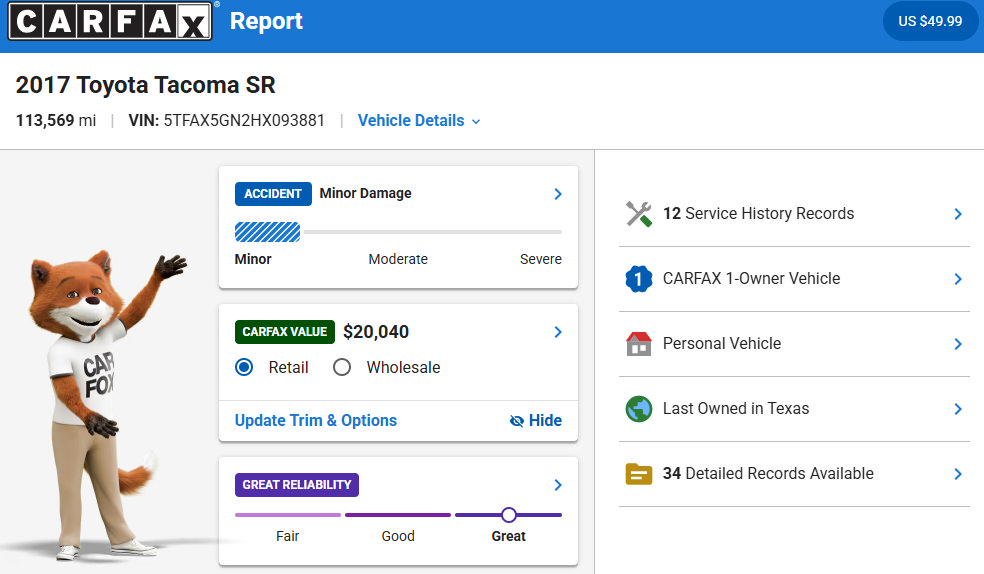Open 12 Service History Records chevron
Image resolution: width=984 pixels, height=574 pixels.
(958, 214)
